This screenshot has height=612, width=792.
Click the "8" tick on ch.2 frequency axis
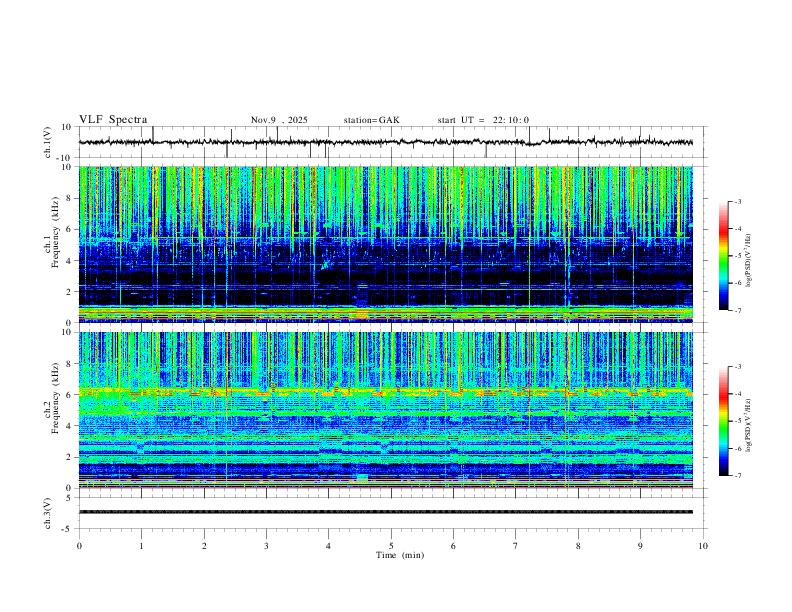tap(69, 364)
